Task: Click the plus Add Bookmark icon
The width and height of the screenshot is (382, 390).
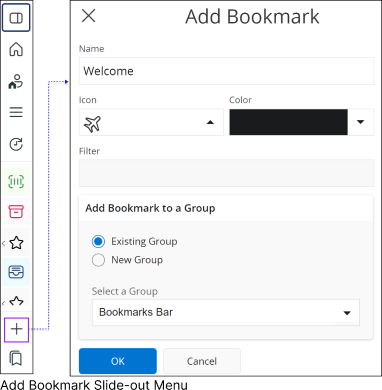Action: click(x=16, y=330)
